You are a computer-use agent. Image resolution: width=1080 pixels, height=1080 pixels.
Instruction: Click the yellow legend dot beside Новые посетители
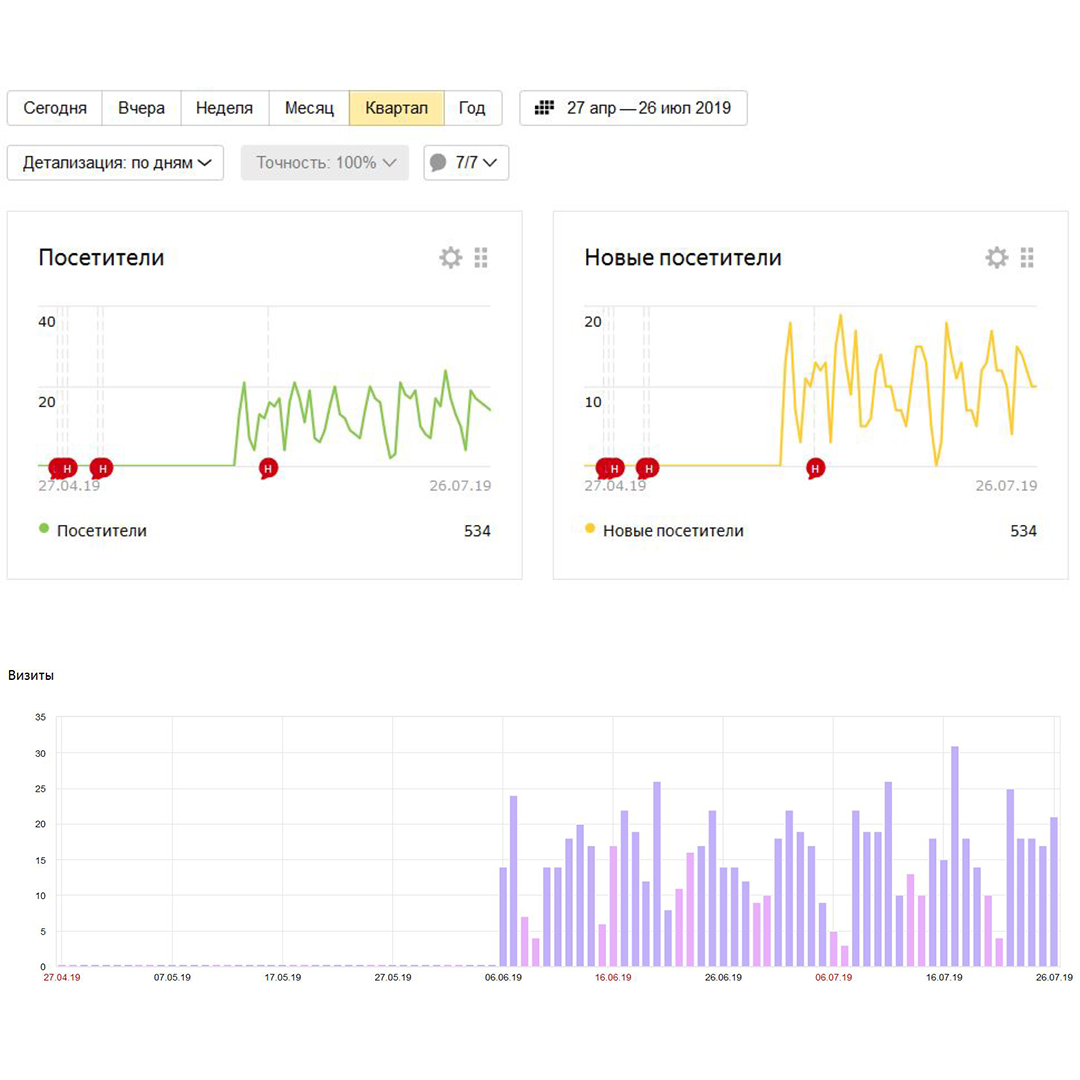point(590,529)
